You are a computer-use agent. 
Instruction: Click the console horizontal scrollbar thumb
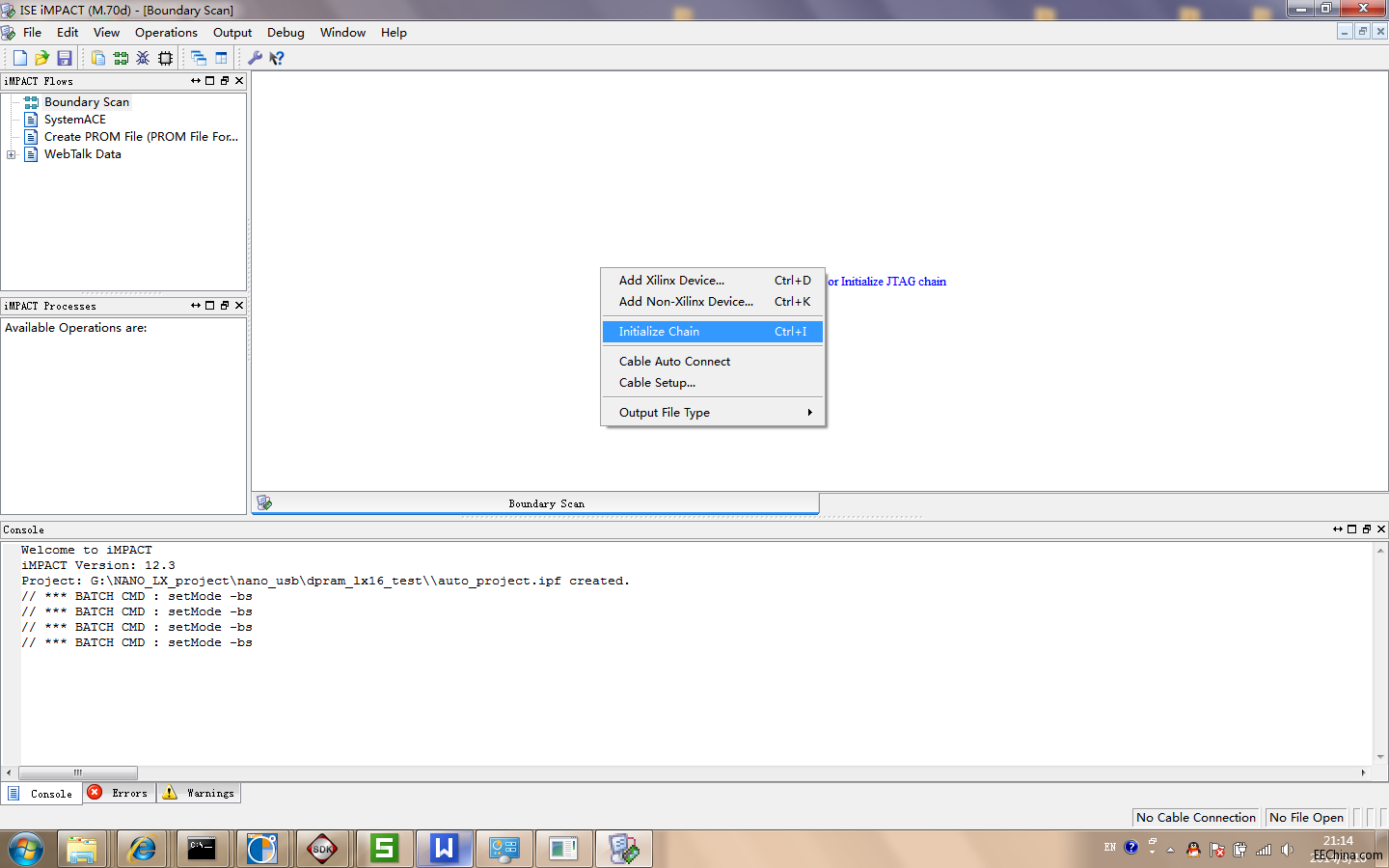(78, 773)
